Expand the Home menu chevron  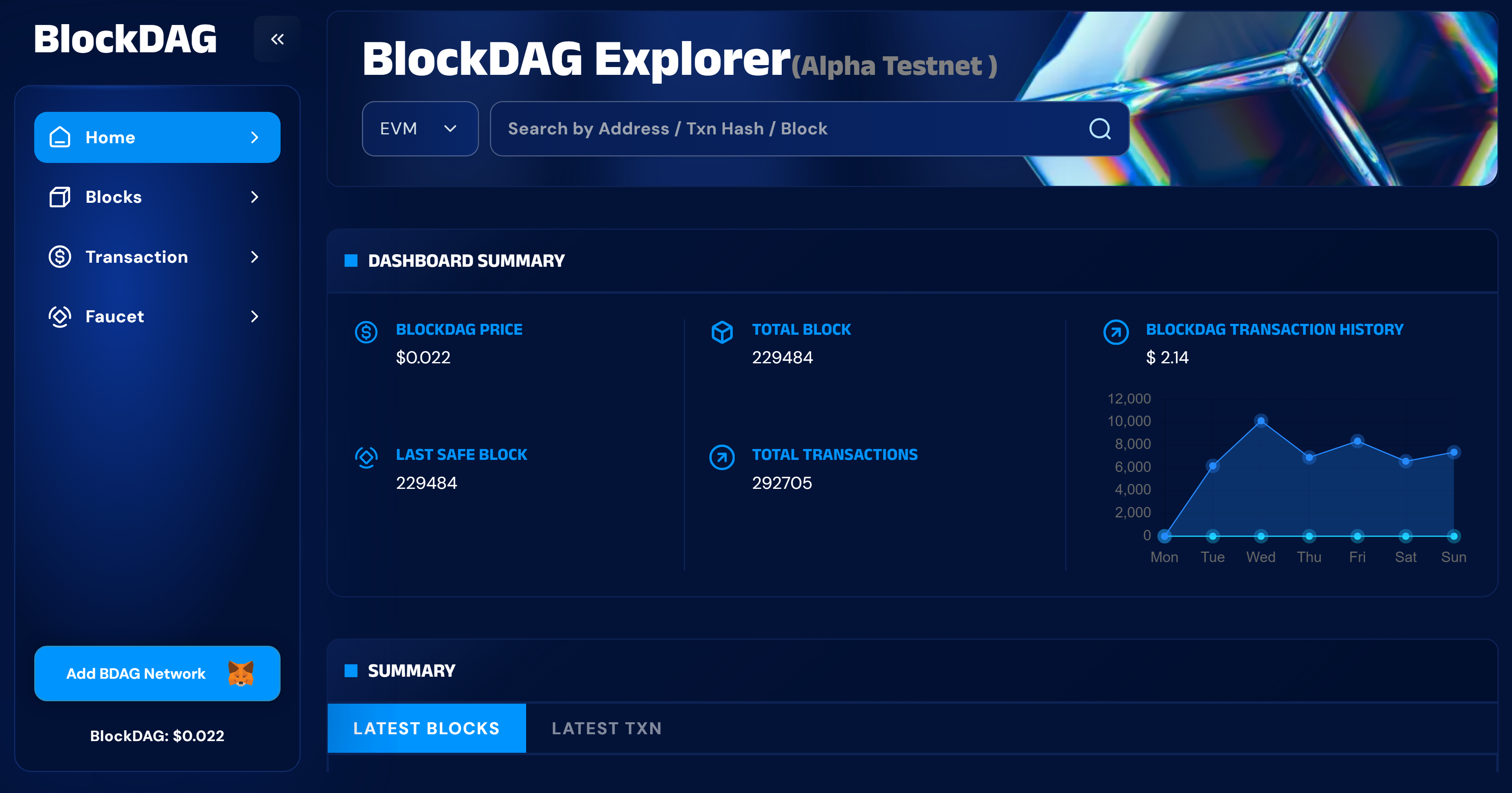click(x=255, y=137)
